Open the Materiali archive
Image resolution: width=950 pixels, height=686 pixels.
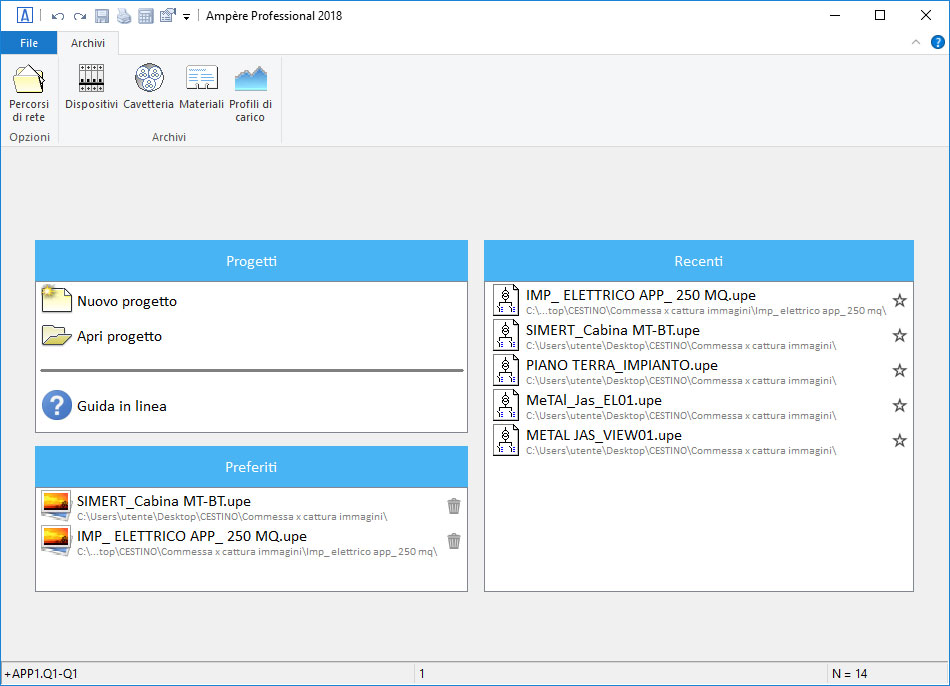(201, 86)
